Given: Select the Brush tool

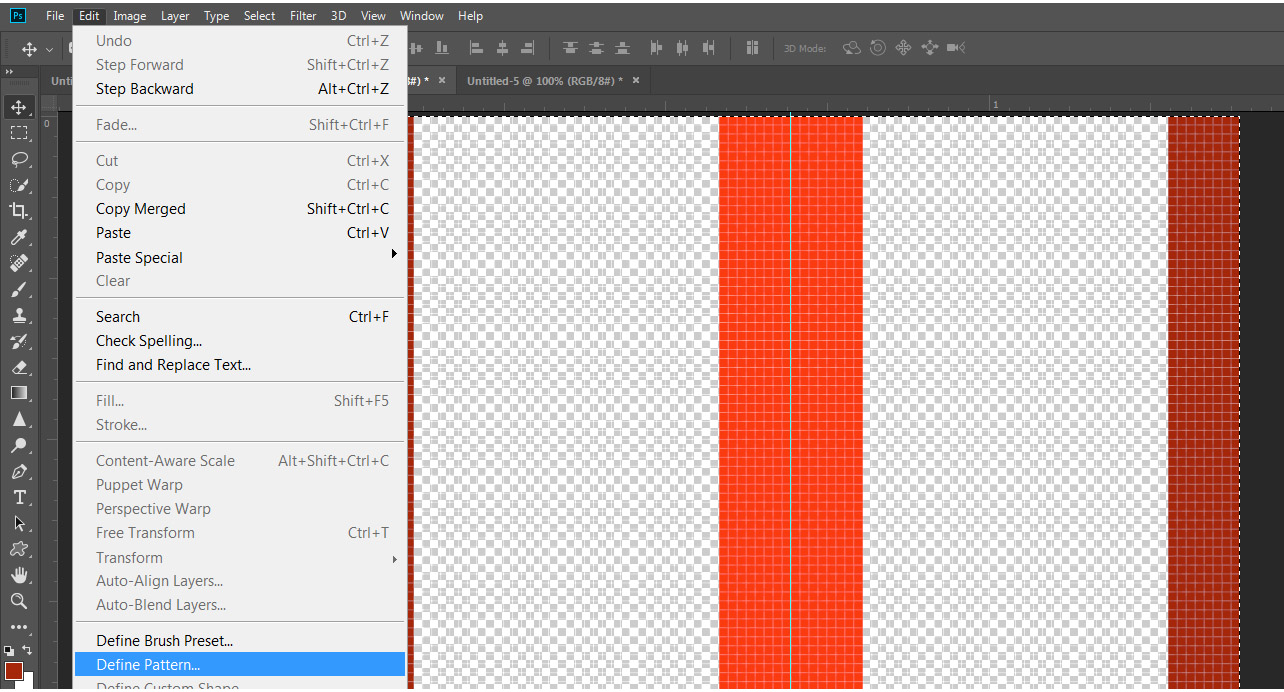Looking at the screenshot, I should (x=19, y=289).
